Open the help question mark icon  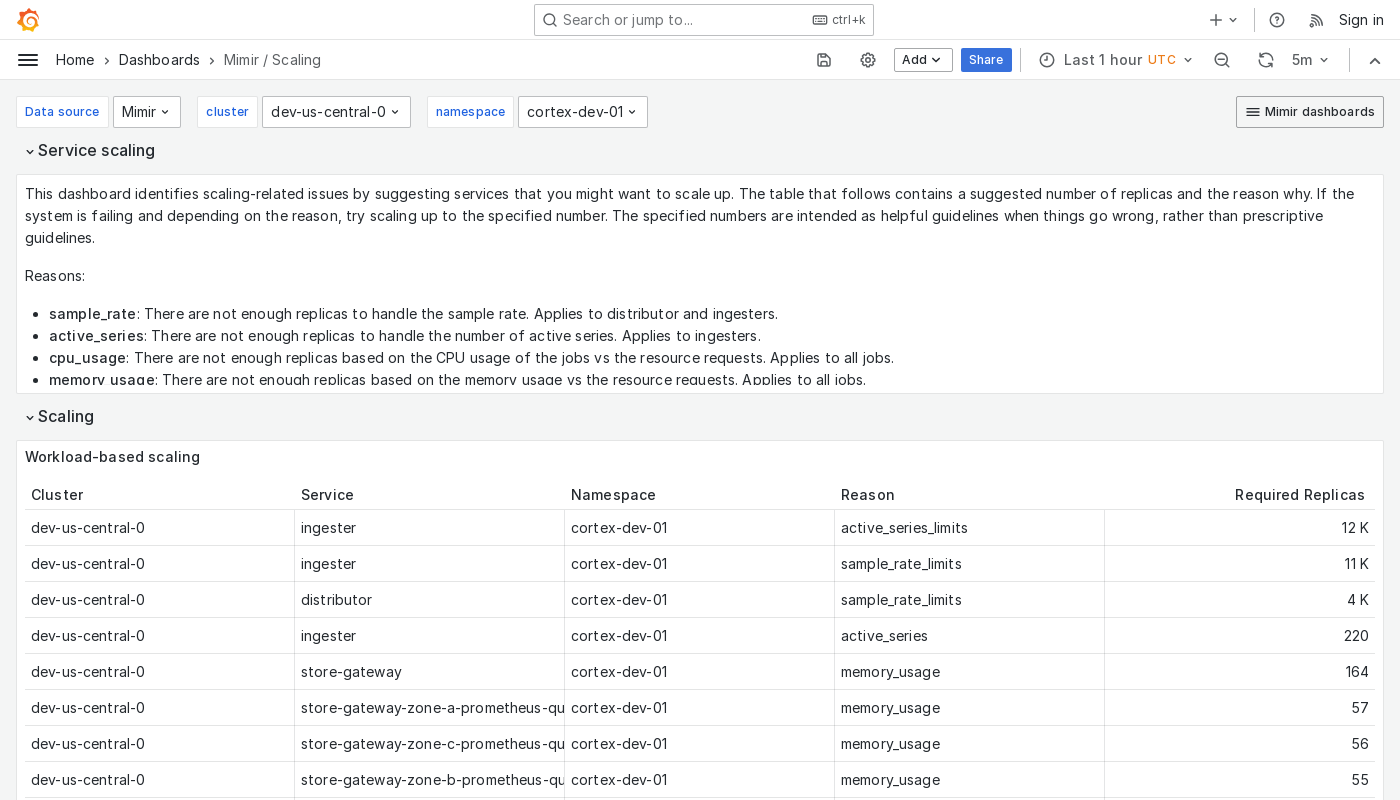click(x=1277, y=20)
